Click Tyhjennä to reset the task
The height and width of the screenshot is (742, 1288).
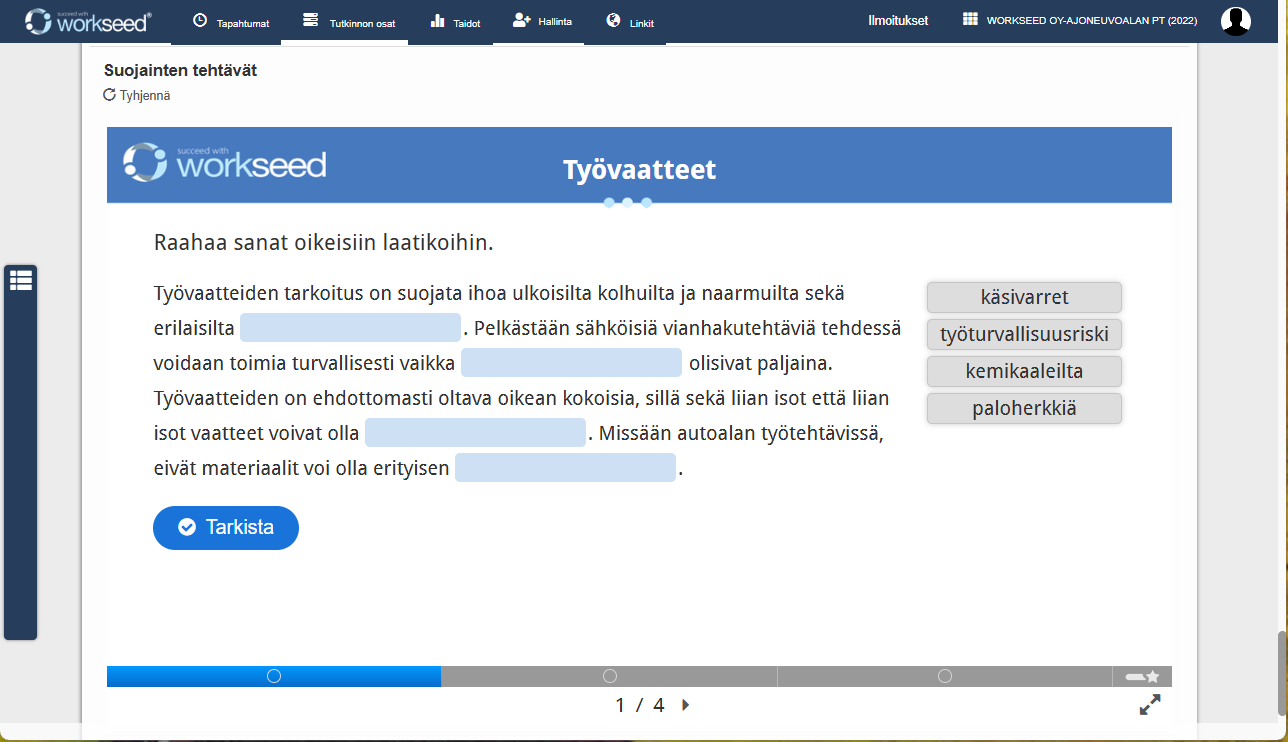(137, 96)
